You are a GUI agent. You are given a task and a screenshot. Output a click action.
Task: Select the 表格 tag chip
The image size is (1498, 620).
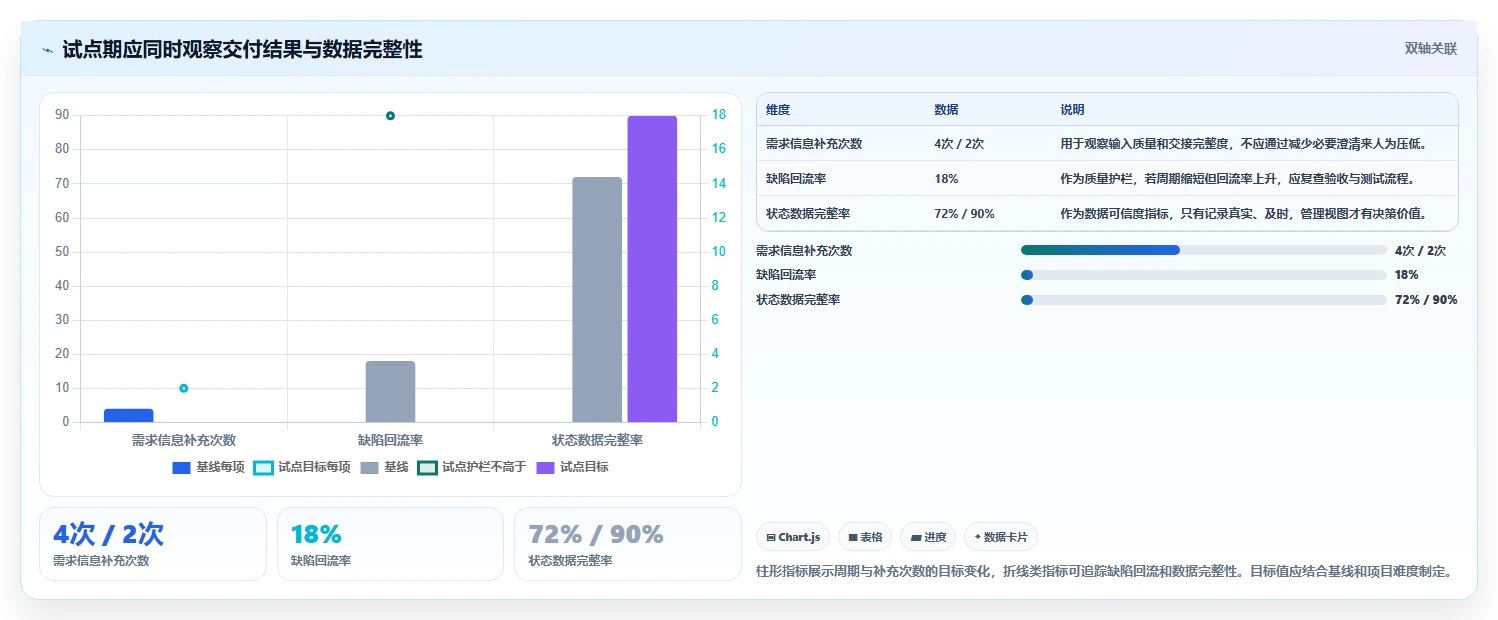click(x=865, y=537)
